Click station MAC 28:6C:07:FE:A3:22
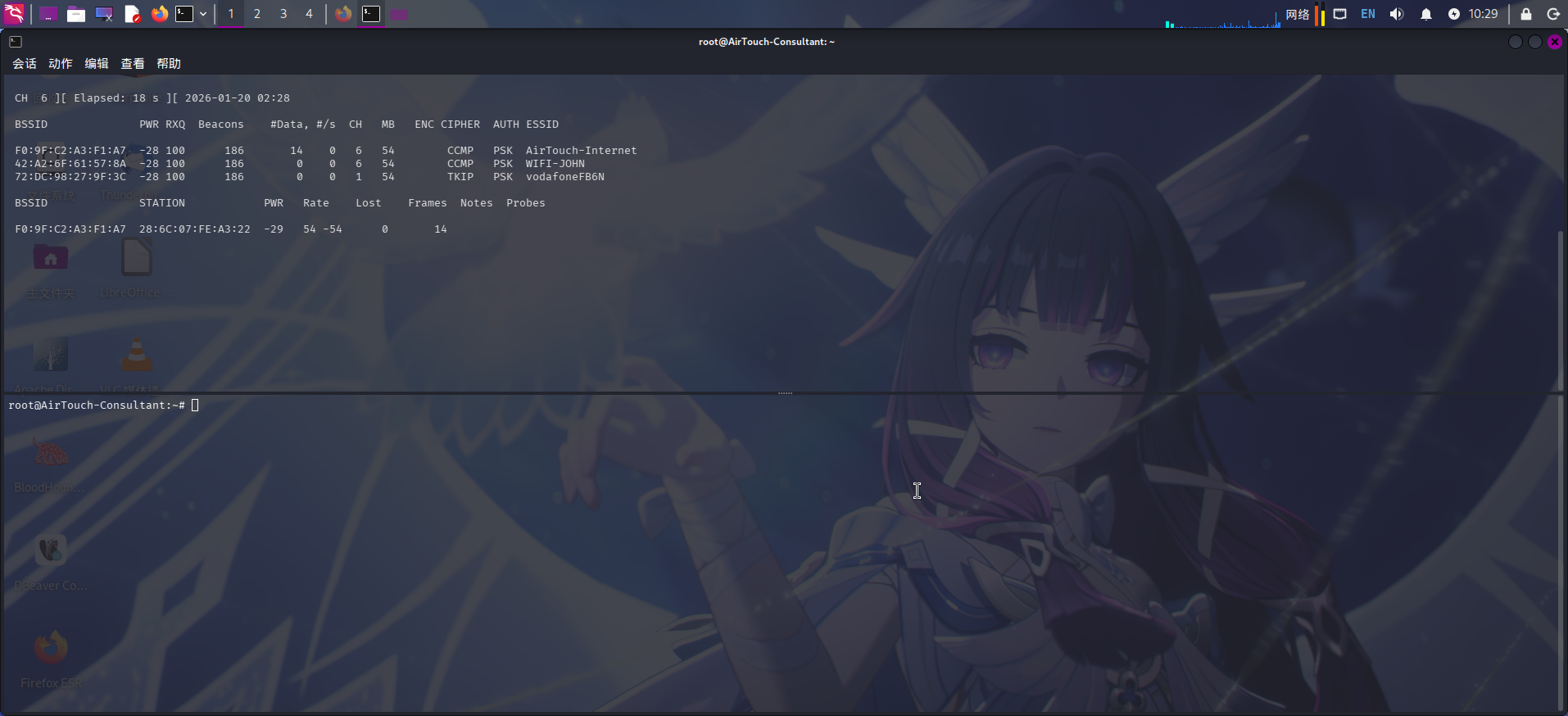This screenshot has height=716, width=1568. coord(195,229)
